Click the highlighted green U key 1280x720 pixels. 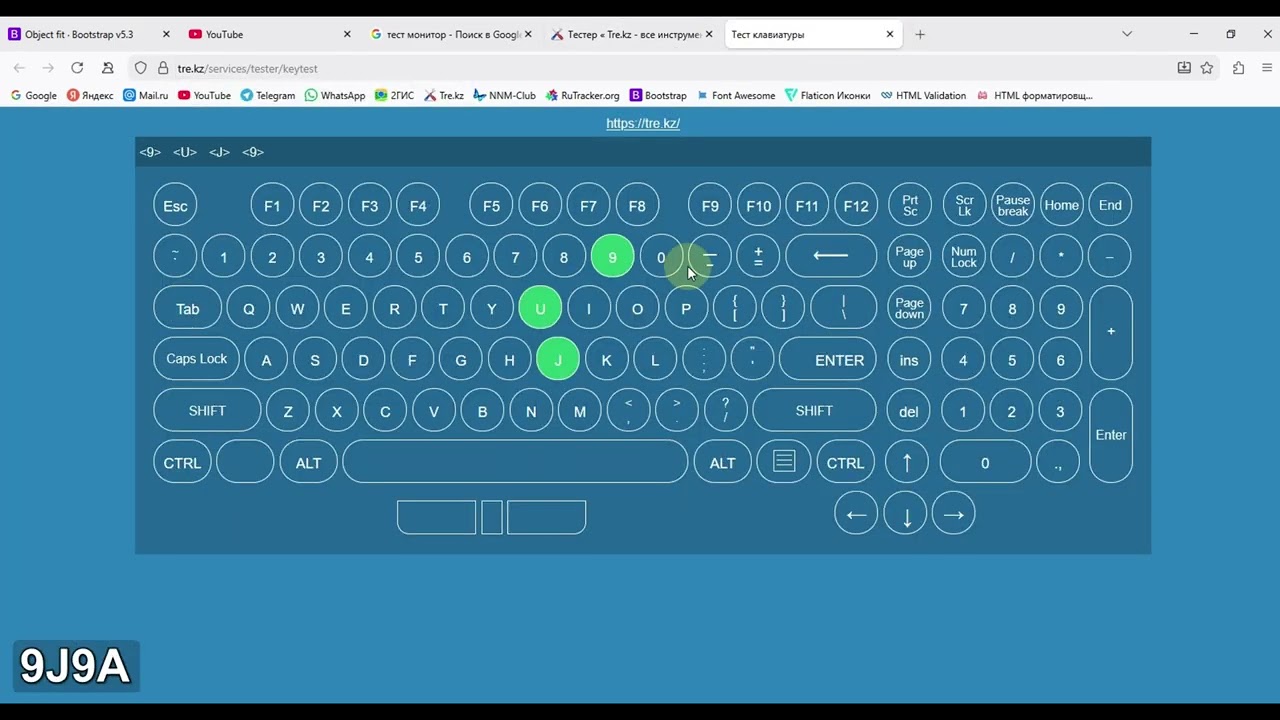(x=540, y=308)
